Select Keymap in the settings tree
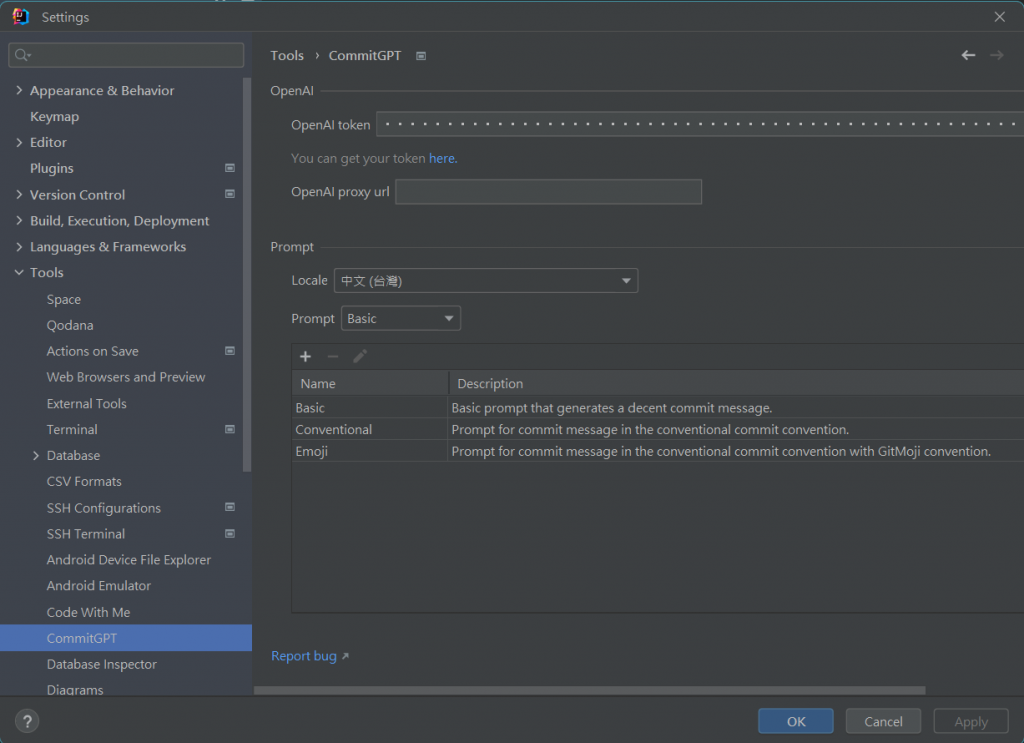The height and width of the screenshot is (743, 1024). [x=54, y=117]
